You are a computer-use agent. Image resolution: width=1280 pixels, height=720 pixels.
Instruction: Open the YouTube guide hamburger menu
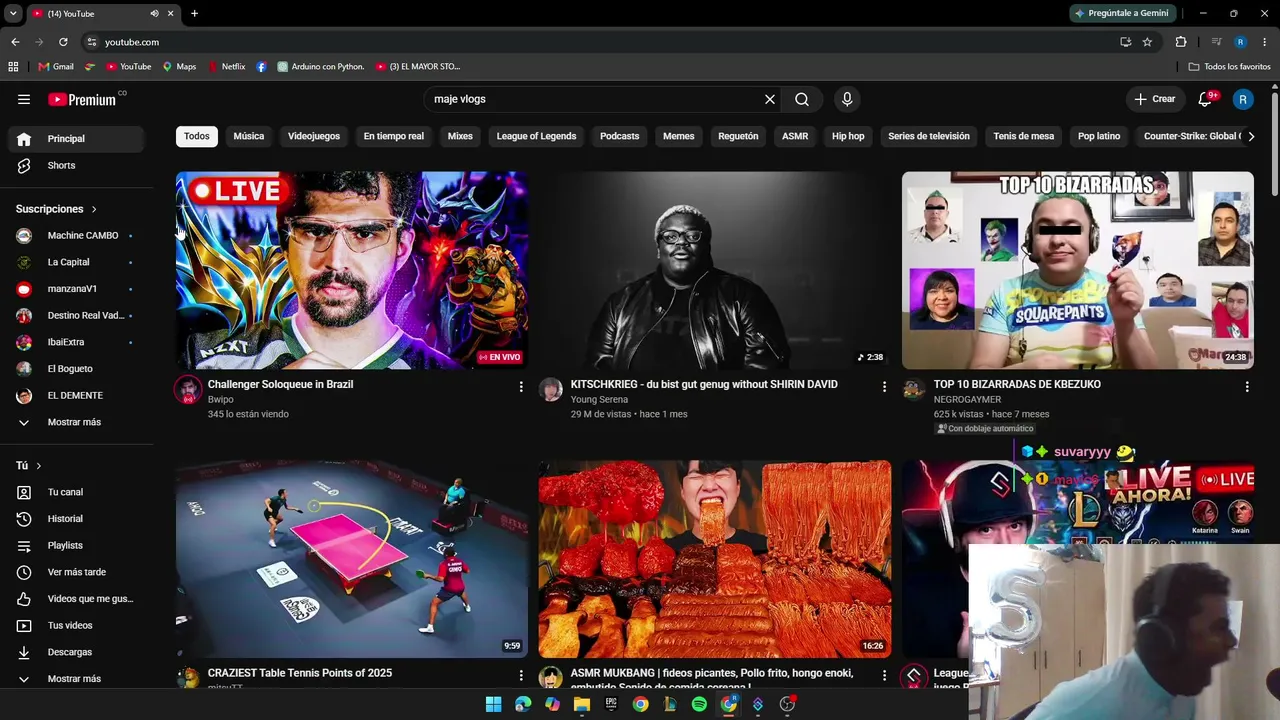point(24,99)
